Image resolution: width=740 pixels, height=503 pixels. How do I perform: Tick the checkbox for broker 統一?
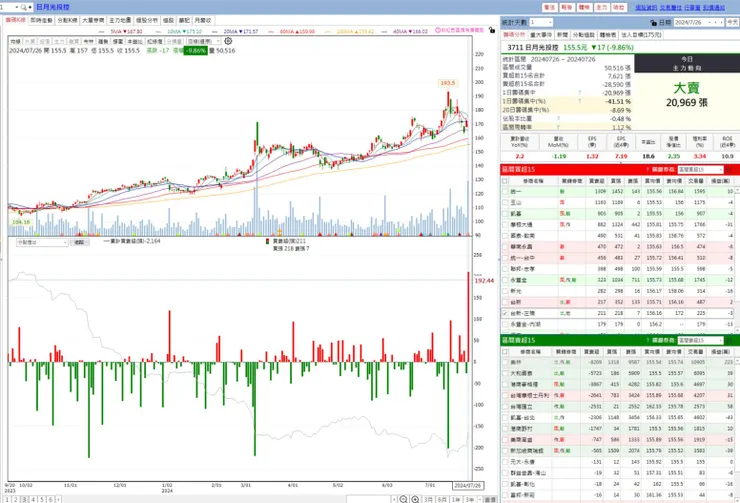coord(505,192)
